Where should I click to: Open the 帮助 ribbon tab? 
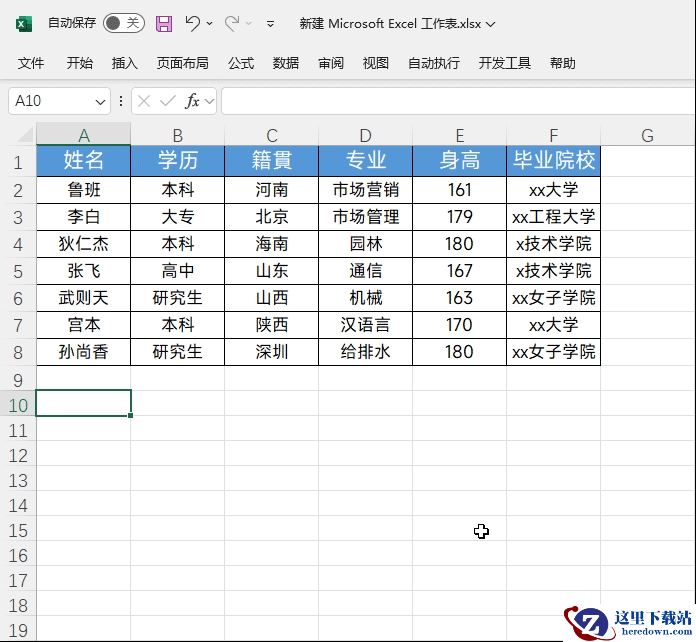562,63
